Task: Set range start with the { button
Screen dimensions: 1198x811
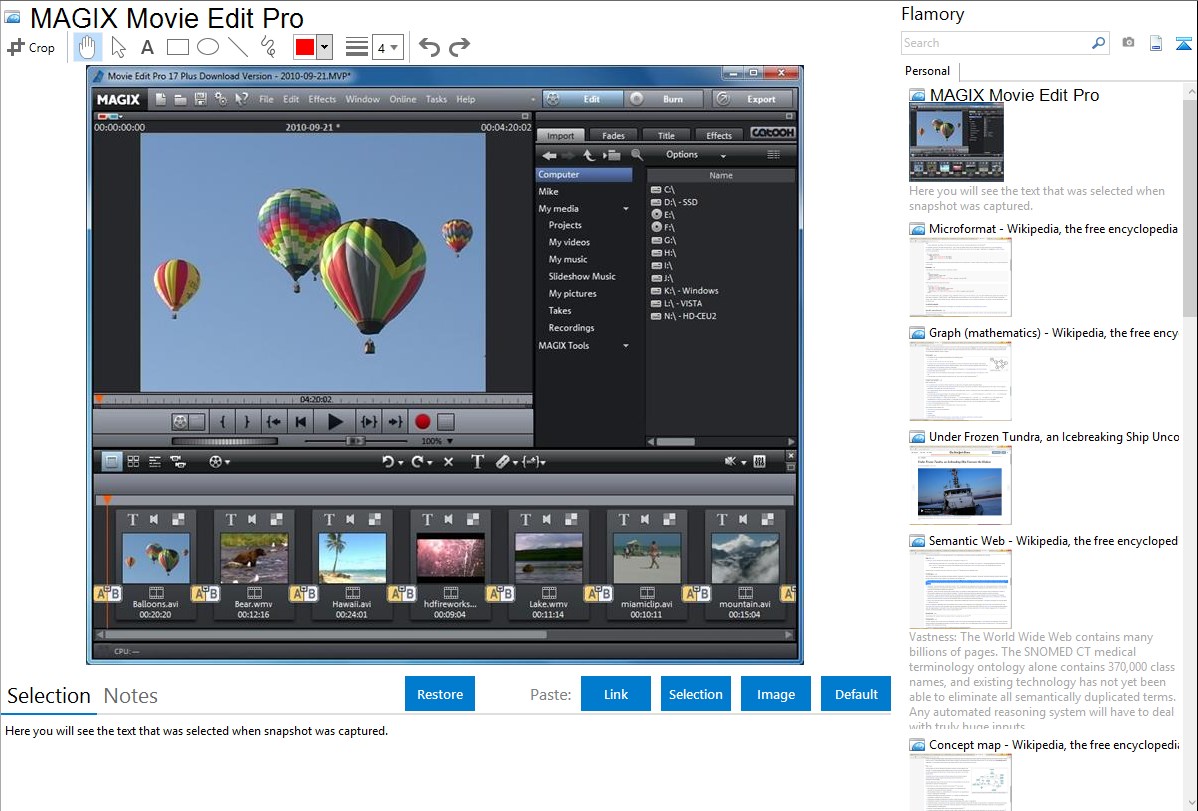Action: (x=222, y=421)
